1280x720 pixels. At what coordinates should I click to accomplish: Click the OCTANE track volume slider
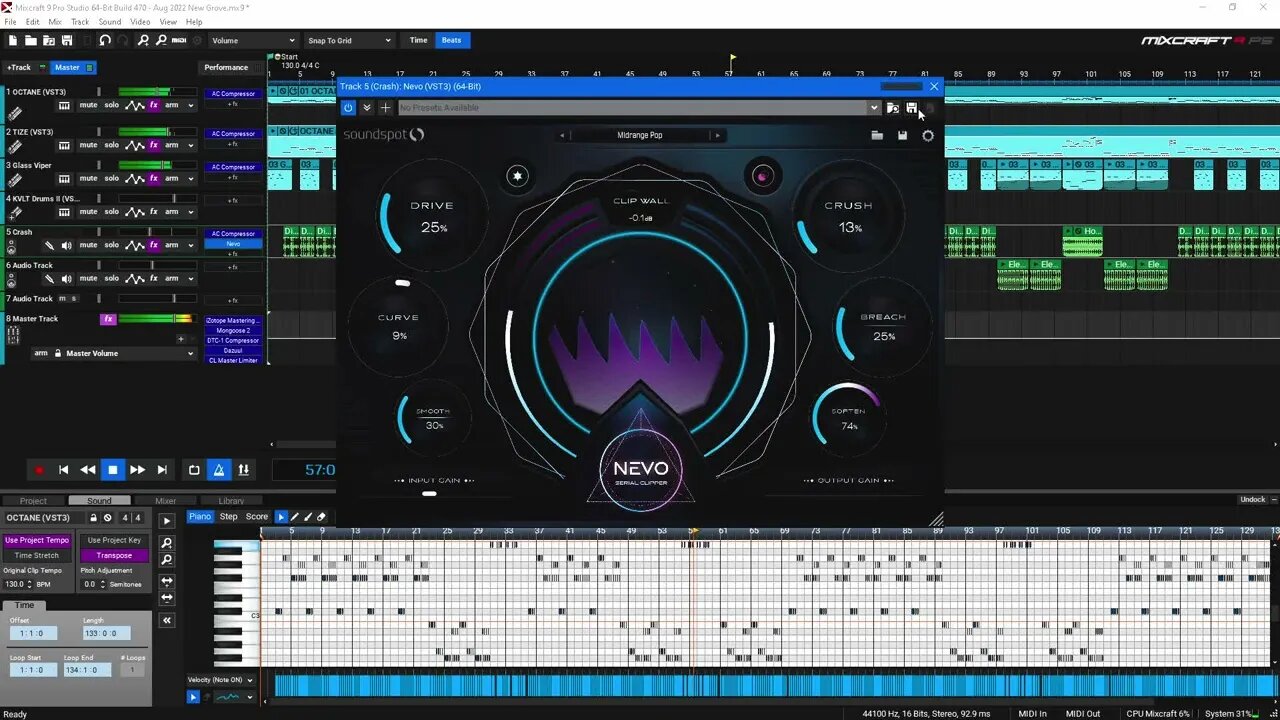159,92
